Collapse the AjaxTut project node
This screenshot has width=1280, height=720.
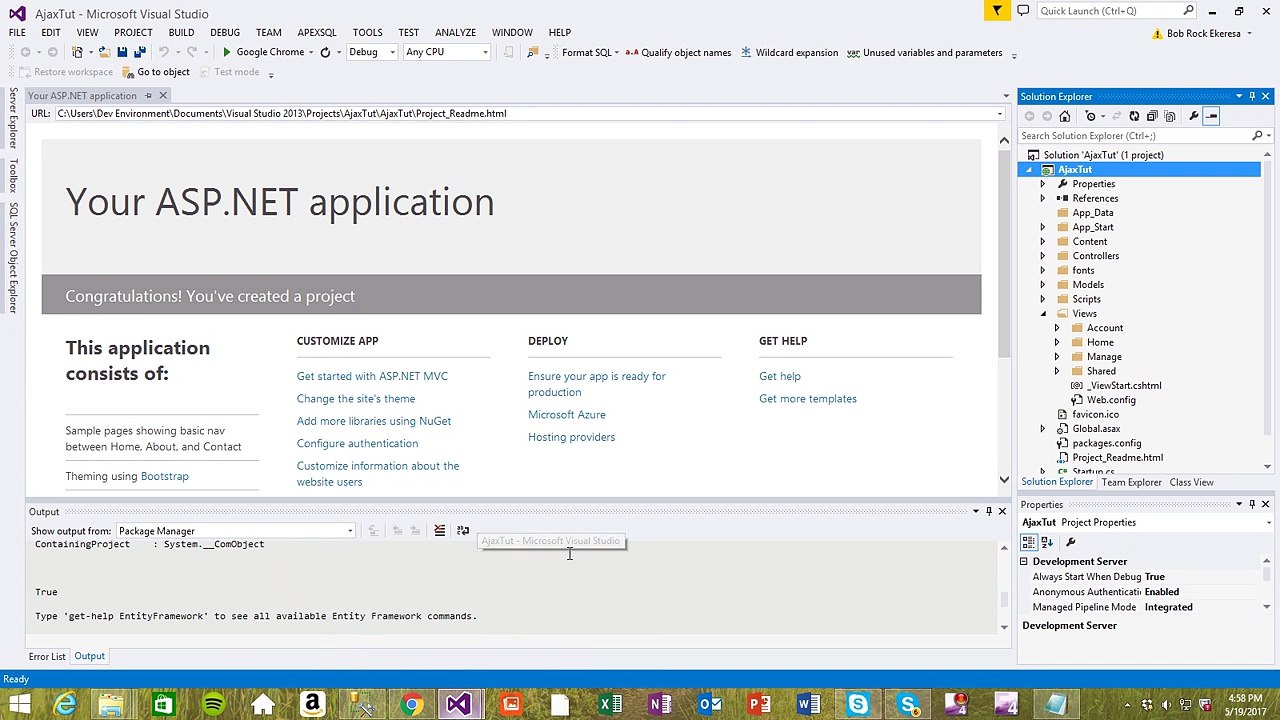click(1028, 170)
